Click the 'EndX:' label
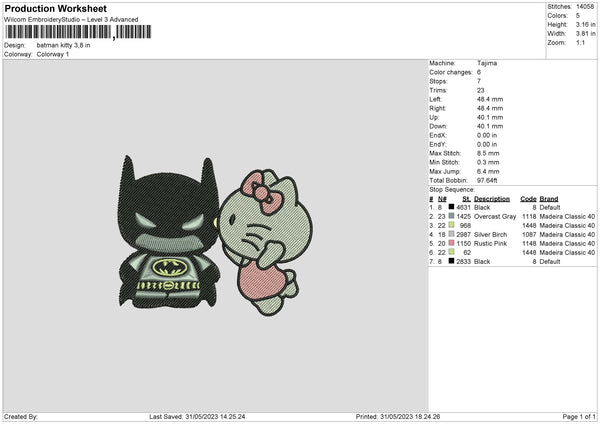The image size is (600, 424). point(438,135)
